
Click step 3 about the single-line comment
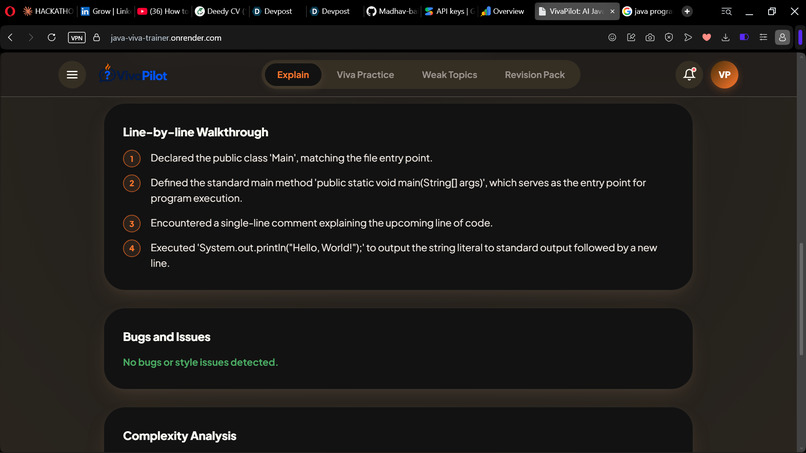click(321, 223)
